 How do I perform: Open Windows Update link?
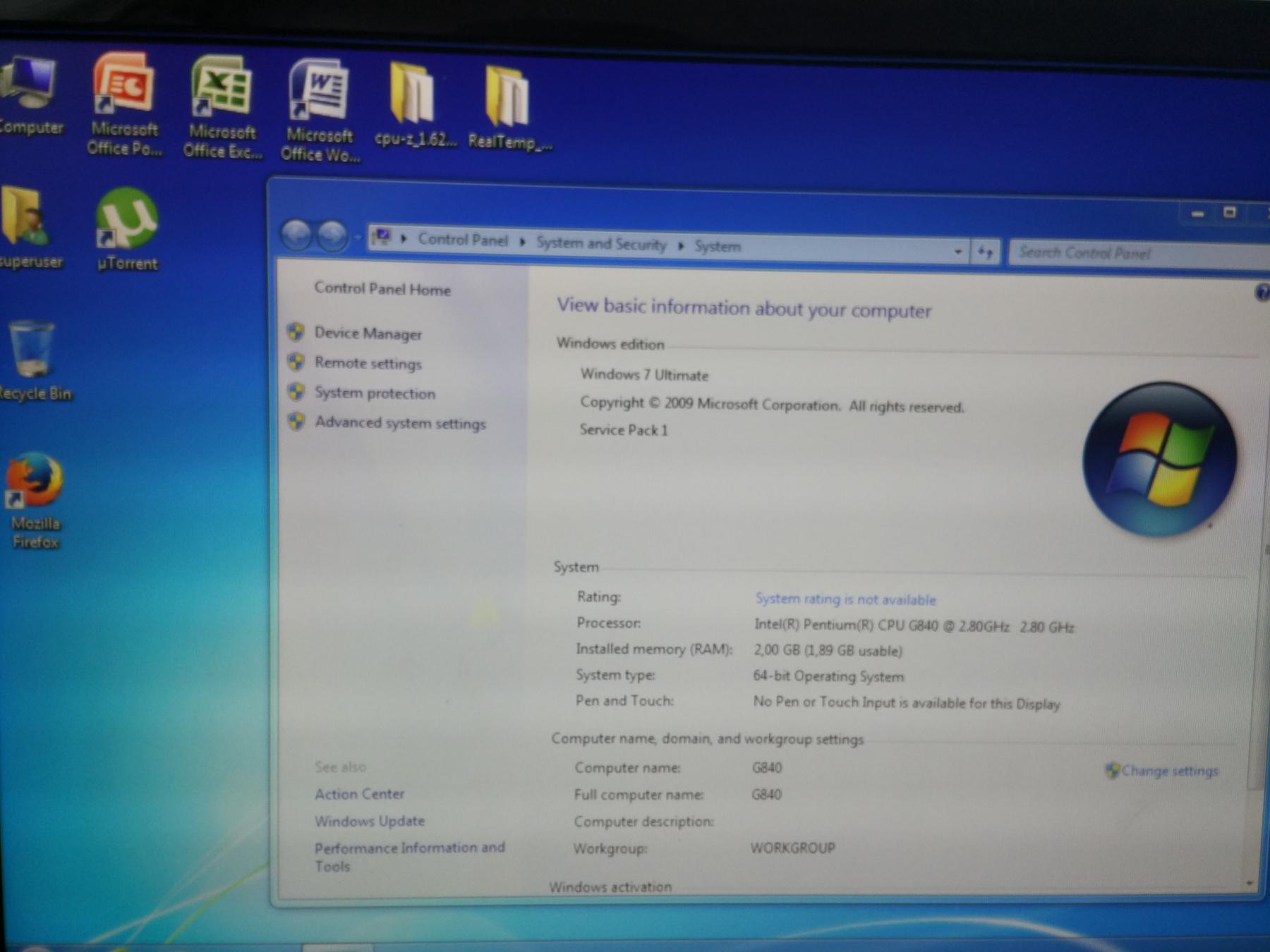370,821
